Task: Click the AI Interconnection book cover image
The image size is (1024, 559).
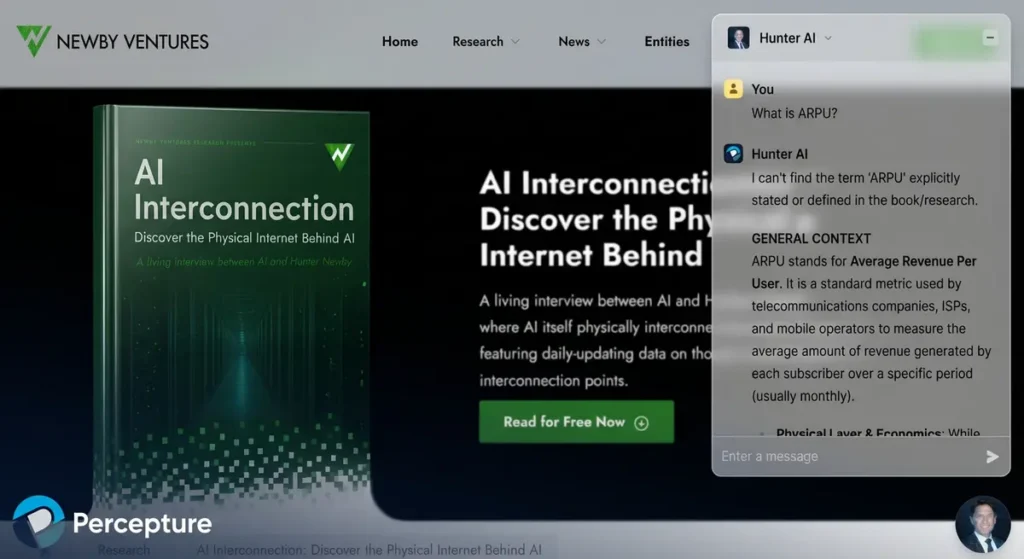Action: pyautogui.click(x=230, y=300)
